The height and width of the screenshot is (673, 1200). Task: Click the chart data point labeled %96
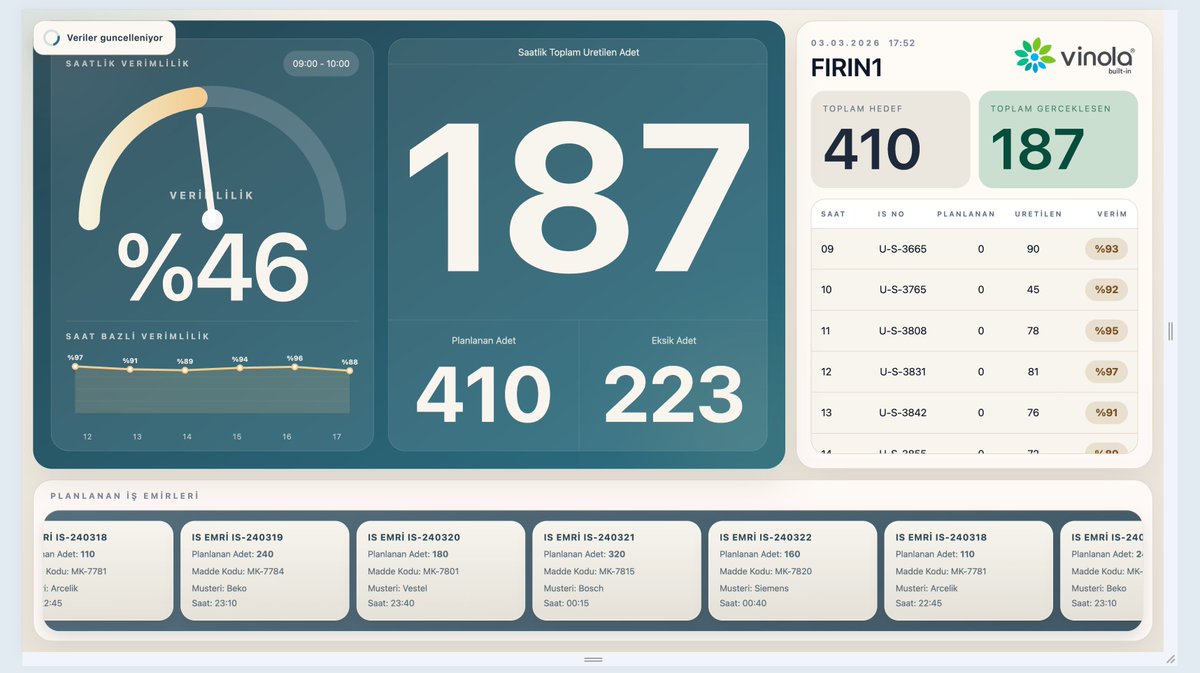coord(295,367)
